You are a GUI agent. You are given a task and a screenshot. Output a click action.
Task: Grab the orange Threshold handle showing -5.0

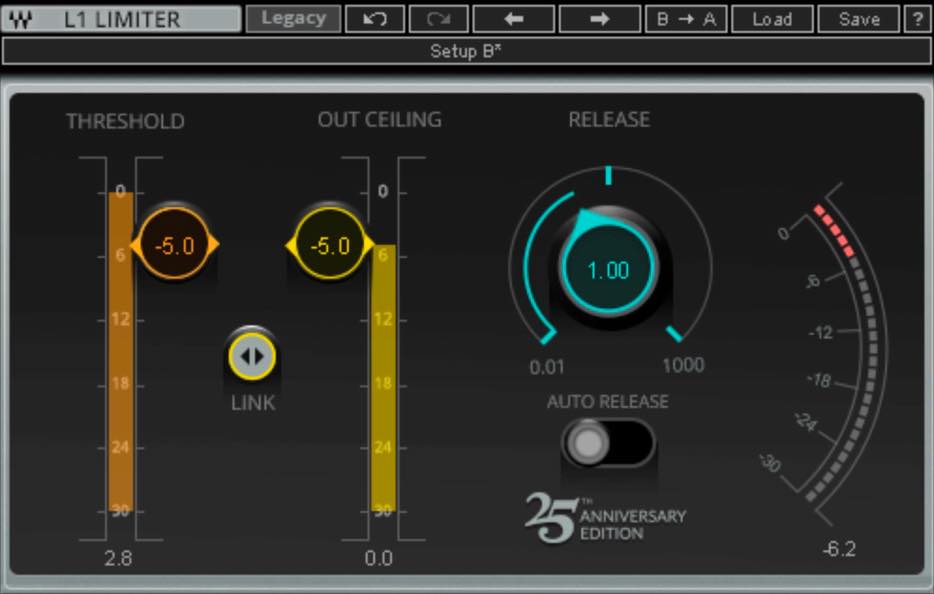pos(175,244)
